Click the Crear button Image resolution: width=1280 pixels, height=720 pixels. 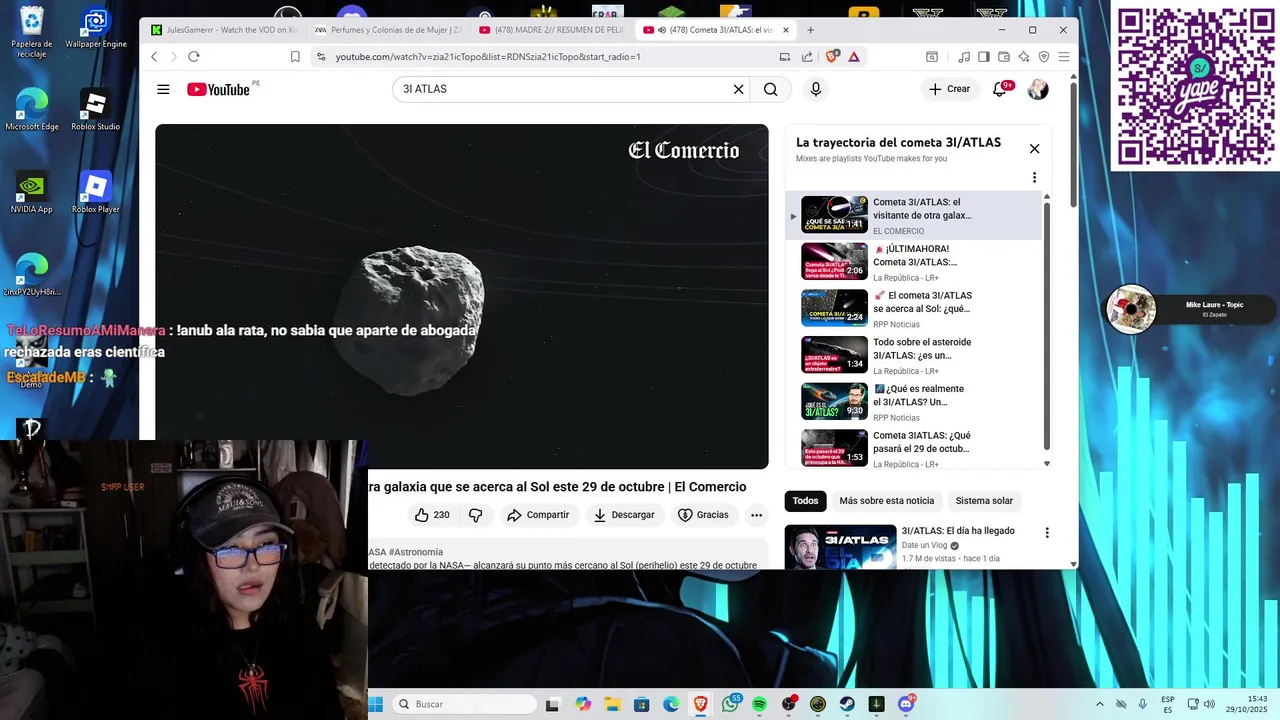pyautogui.click(x=948, y=89)
